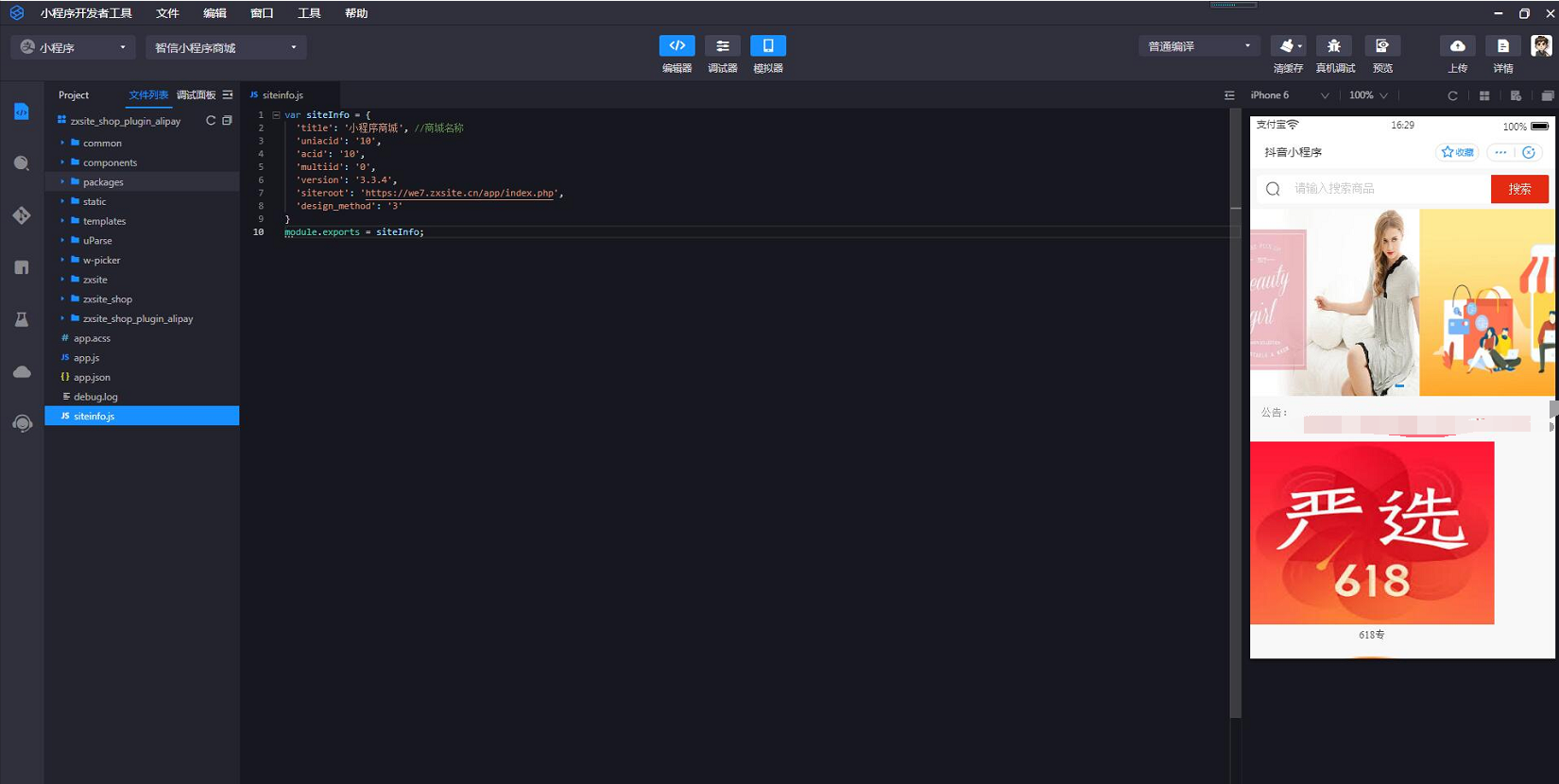Click the simulator grid layout icon
This screenshot has width=1559, height=784.
1484,95
